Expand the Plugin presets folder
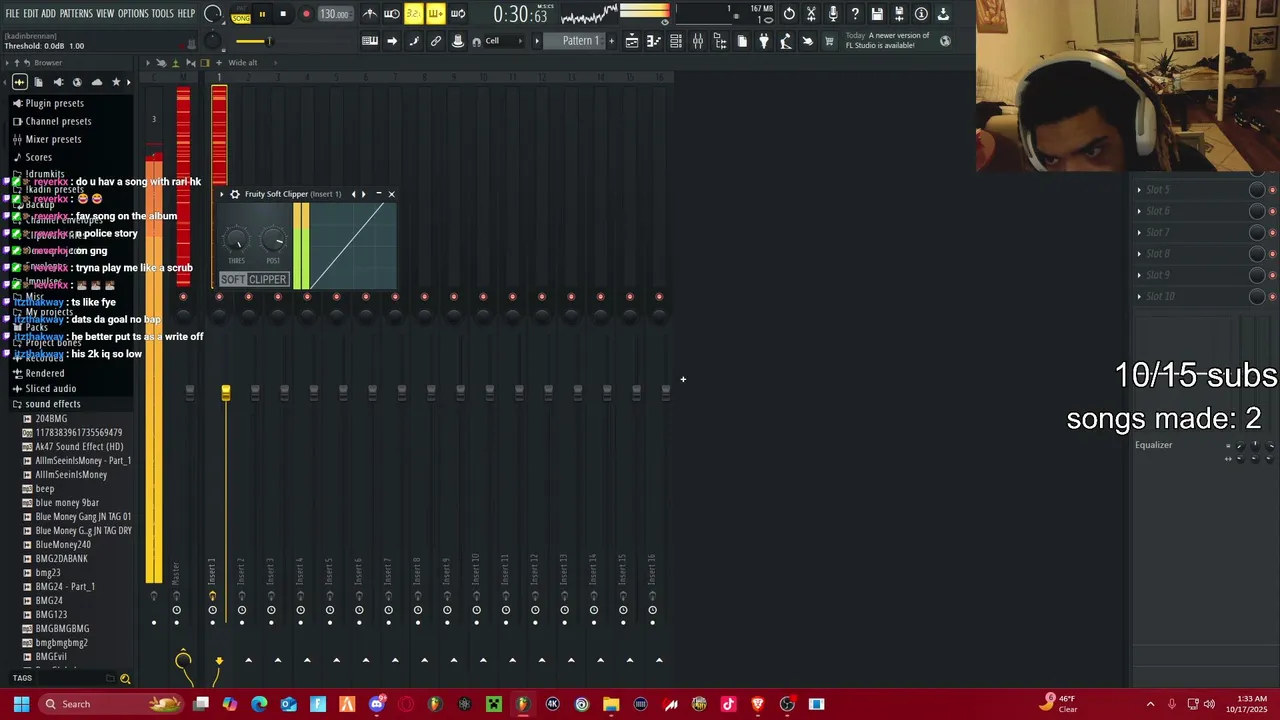 (54, 103)
